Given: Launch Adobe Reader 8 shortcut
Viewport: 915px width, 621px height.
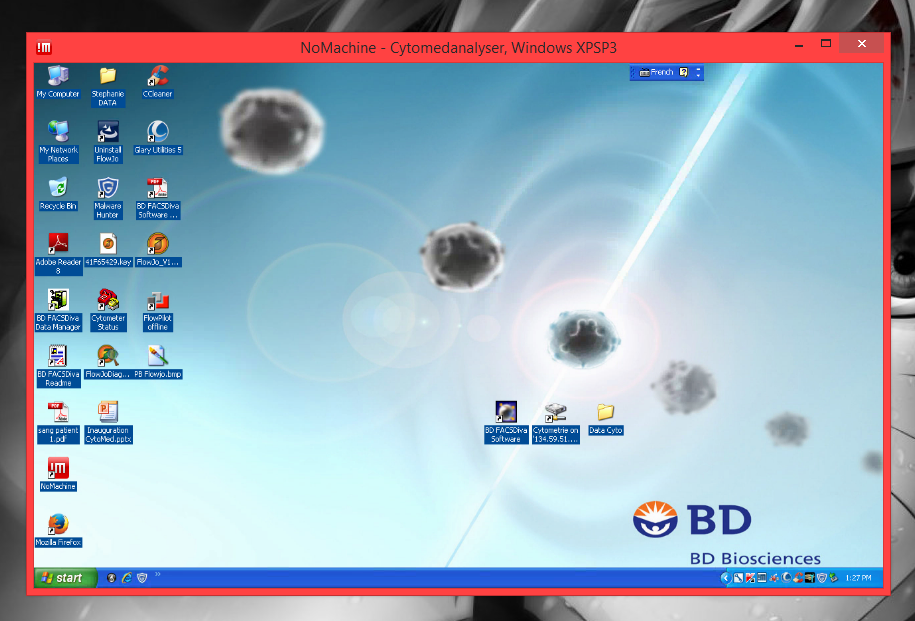Looking at the screenshot, I should tap(58, 254).
